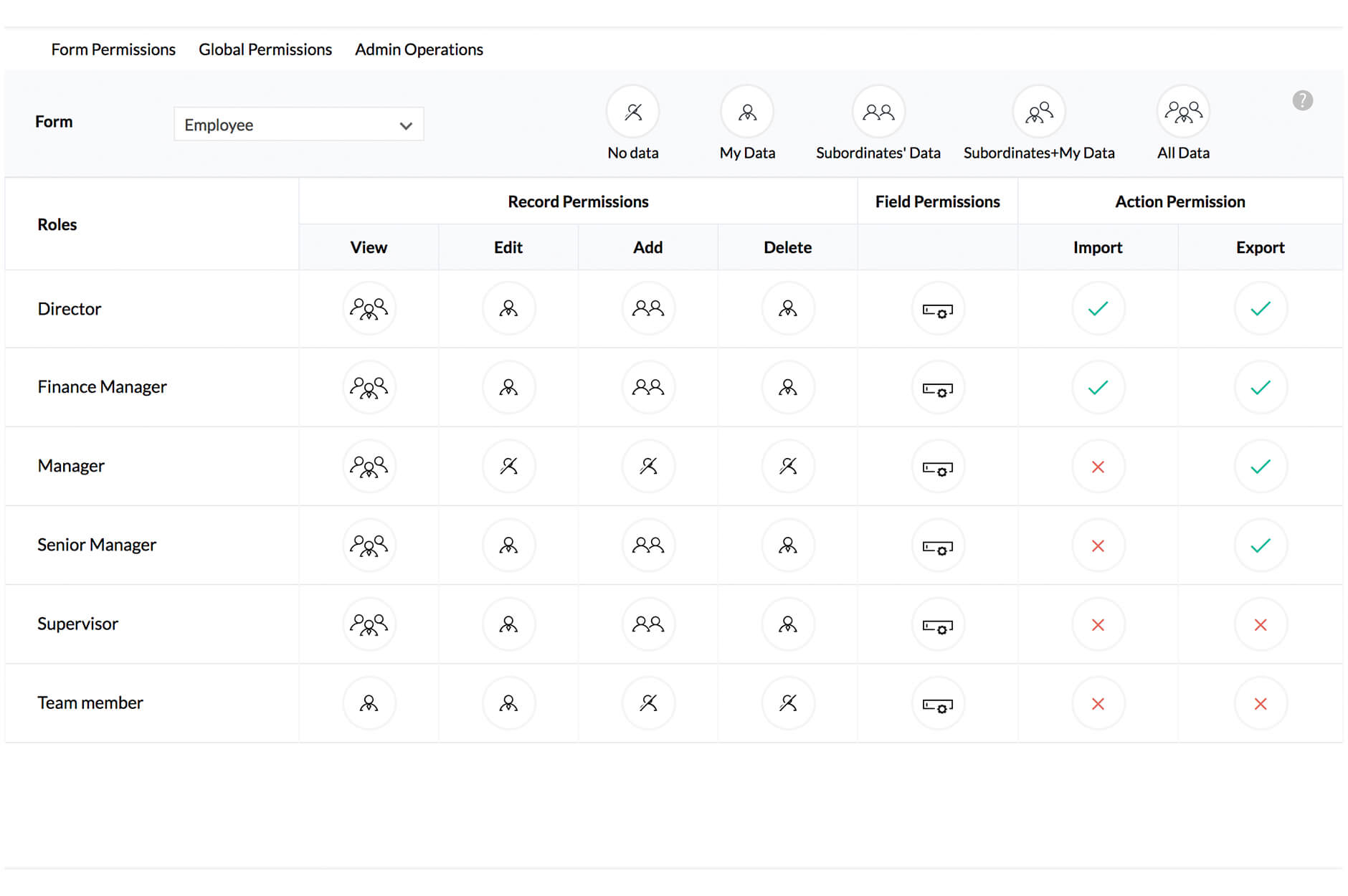Open the Admin Operations tab

(419, 49)
